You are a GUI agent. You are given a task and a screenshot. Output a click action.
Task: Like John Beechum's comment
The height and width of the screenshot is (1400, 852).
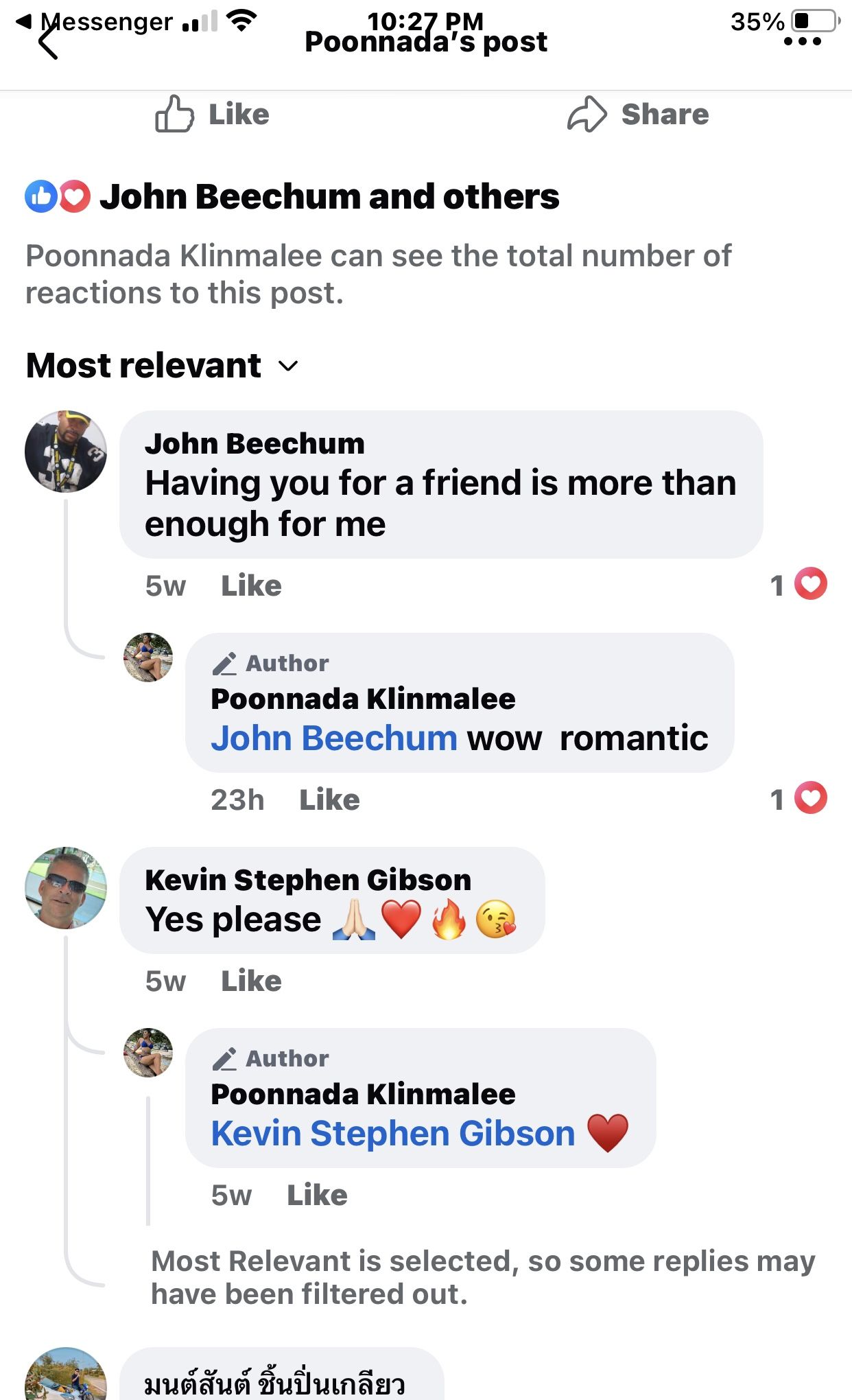tap(251, 586)
